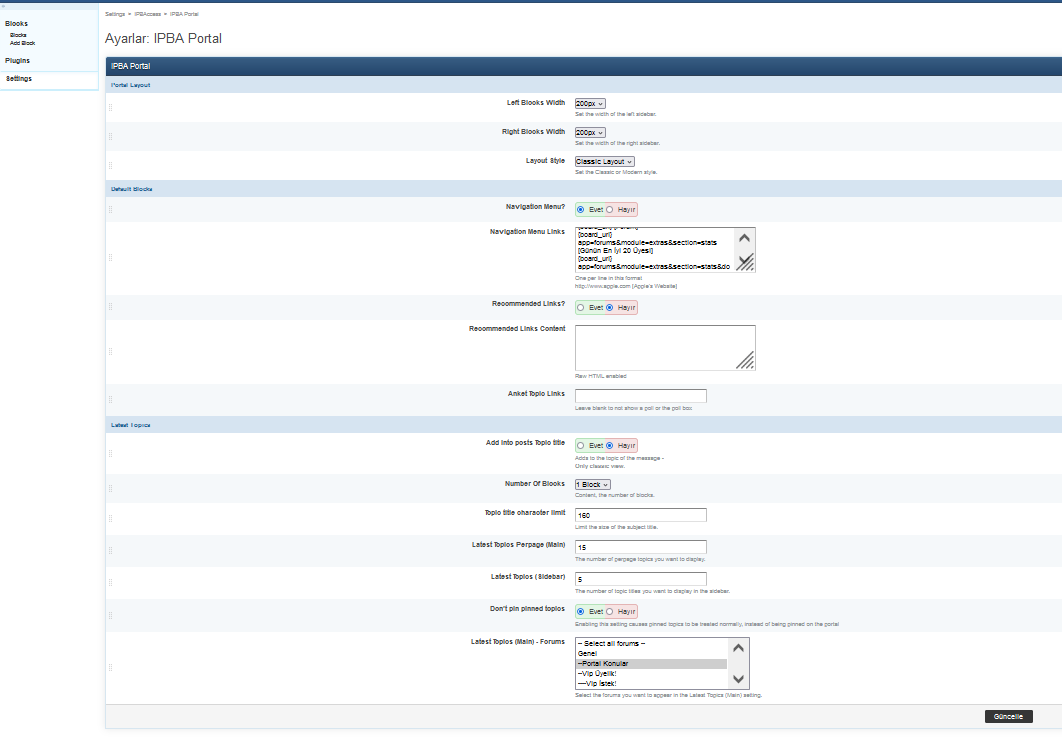Click the drag handle beside Layout Style row

point(110,165)
